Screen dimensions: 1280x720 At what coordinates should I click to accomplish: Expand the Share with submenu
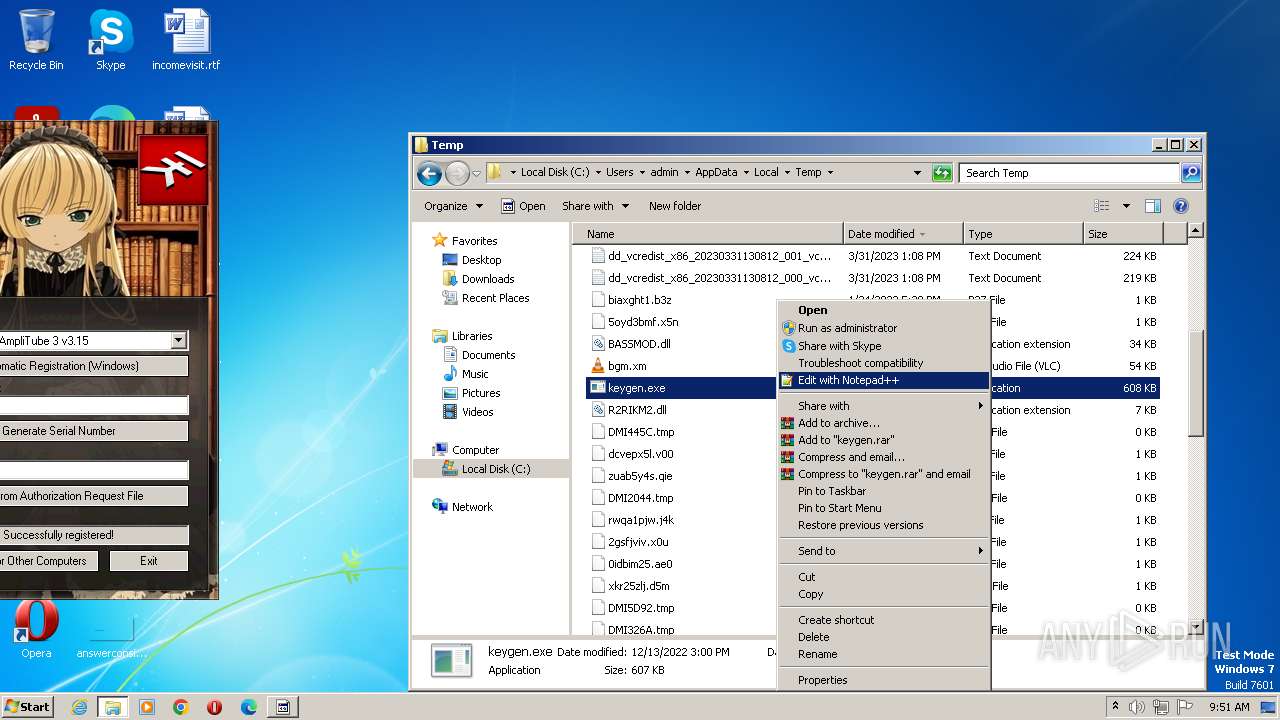pyautogui.click(x=884, y=406)
